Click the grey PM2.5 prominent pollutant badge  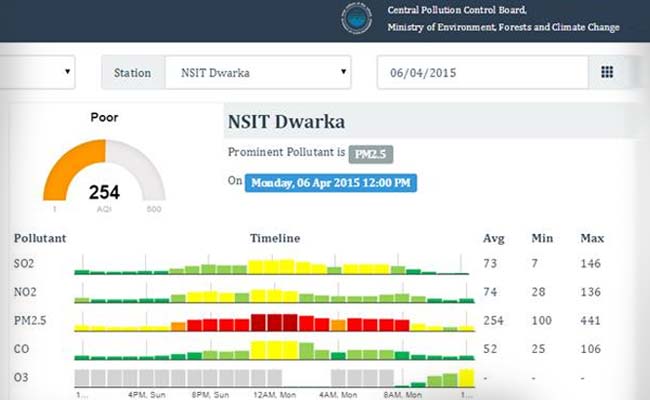(371, 154)
